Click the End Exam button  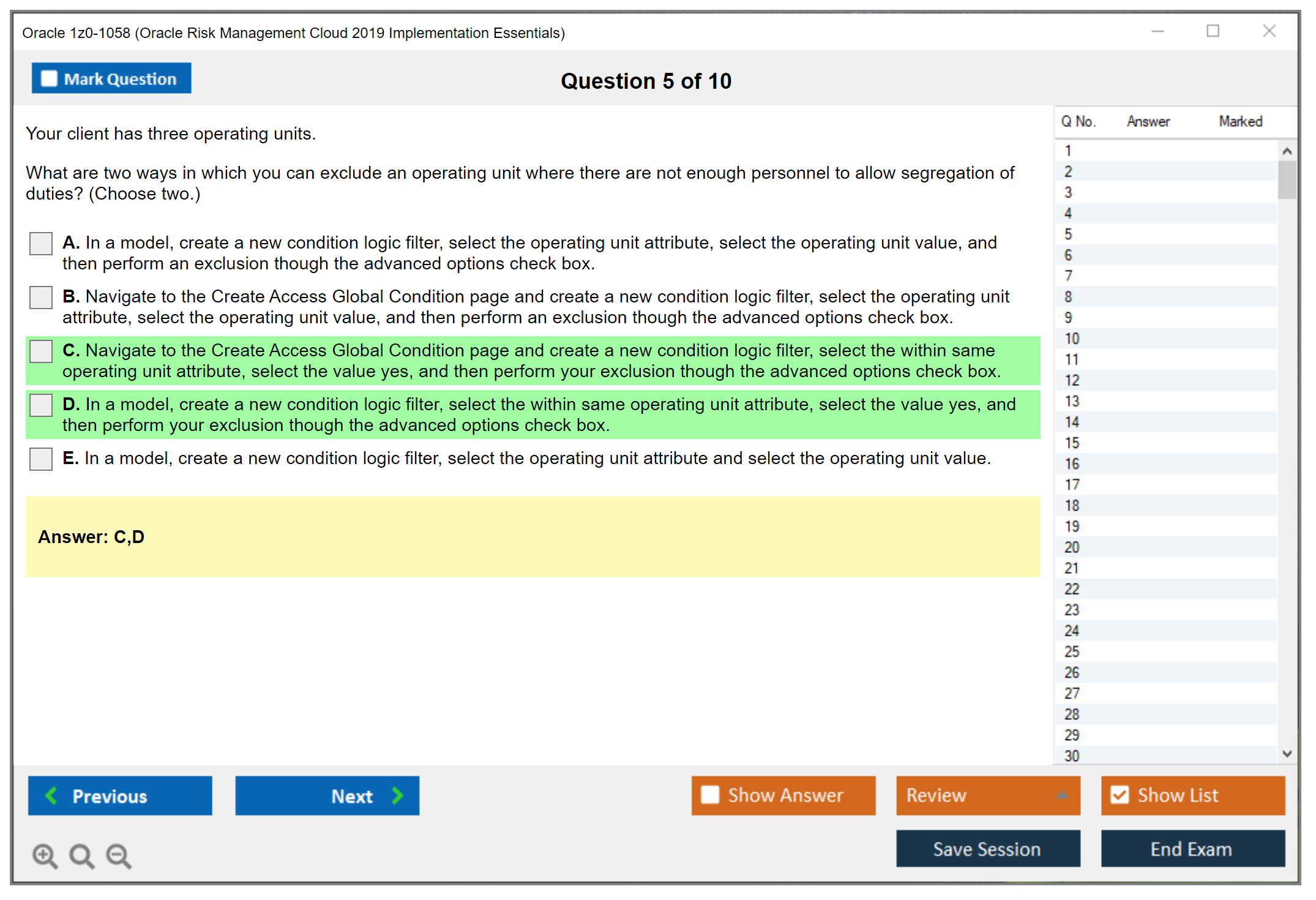(x=1192, y=849)
